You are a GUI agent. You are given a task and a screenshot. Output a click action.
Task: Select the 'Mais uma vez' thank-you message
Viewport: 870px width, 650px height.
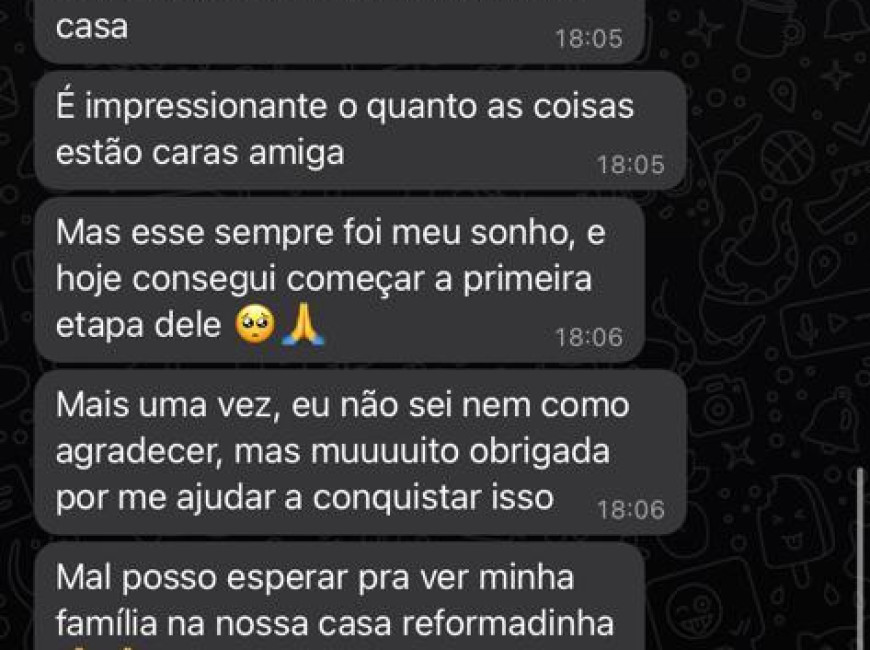tap(360, 452)
